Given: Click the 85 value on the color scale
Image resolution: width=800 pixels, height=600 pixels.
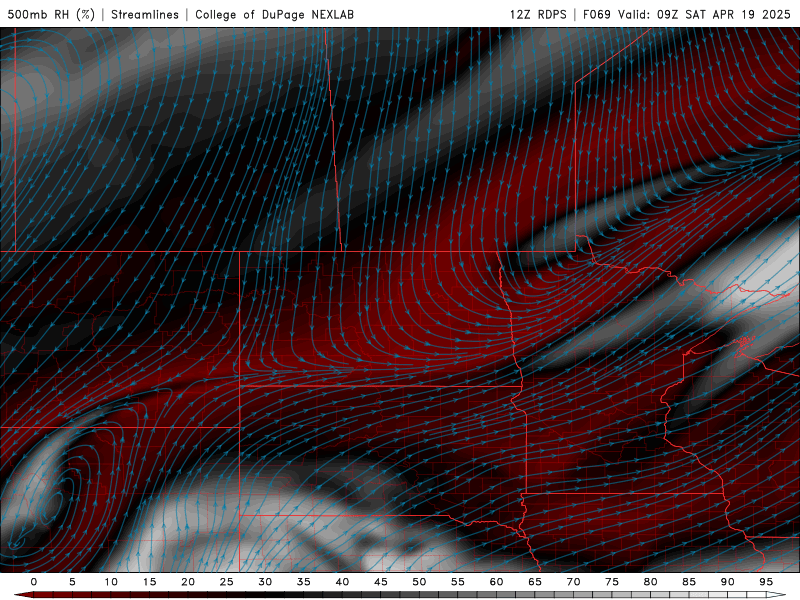Looking at the screenshot, I should point(689,582).
